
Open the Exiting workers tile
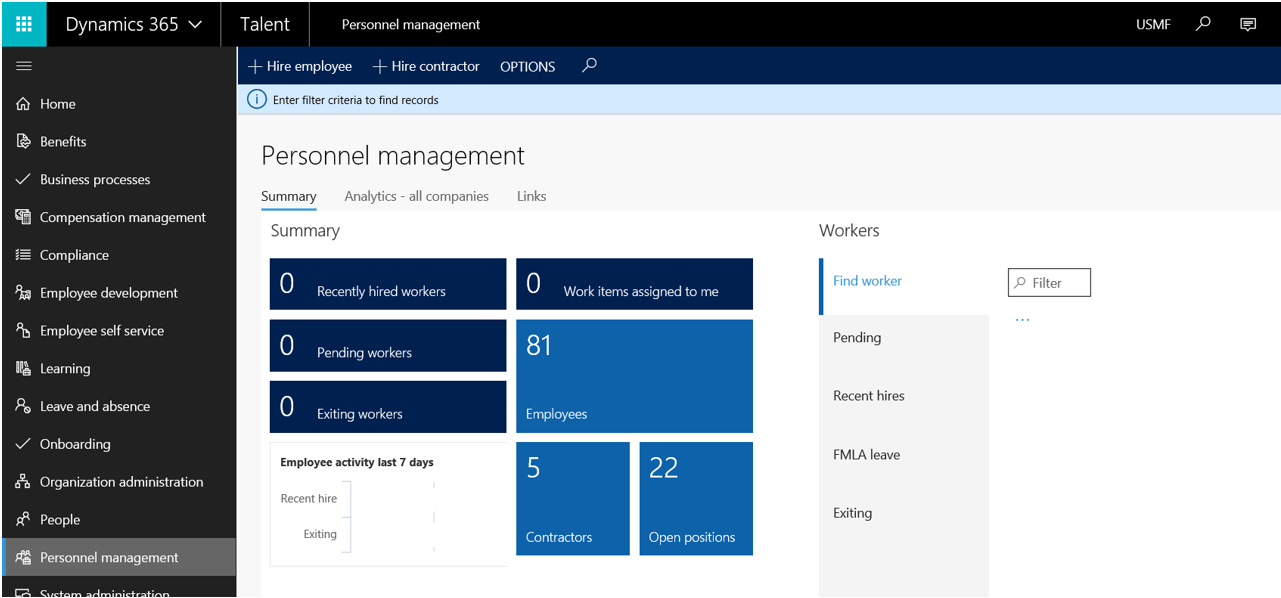[388, 407]
